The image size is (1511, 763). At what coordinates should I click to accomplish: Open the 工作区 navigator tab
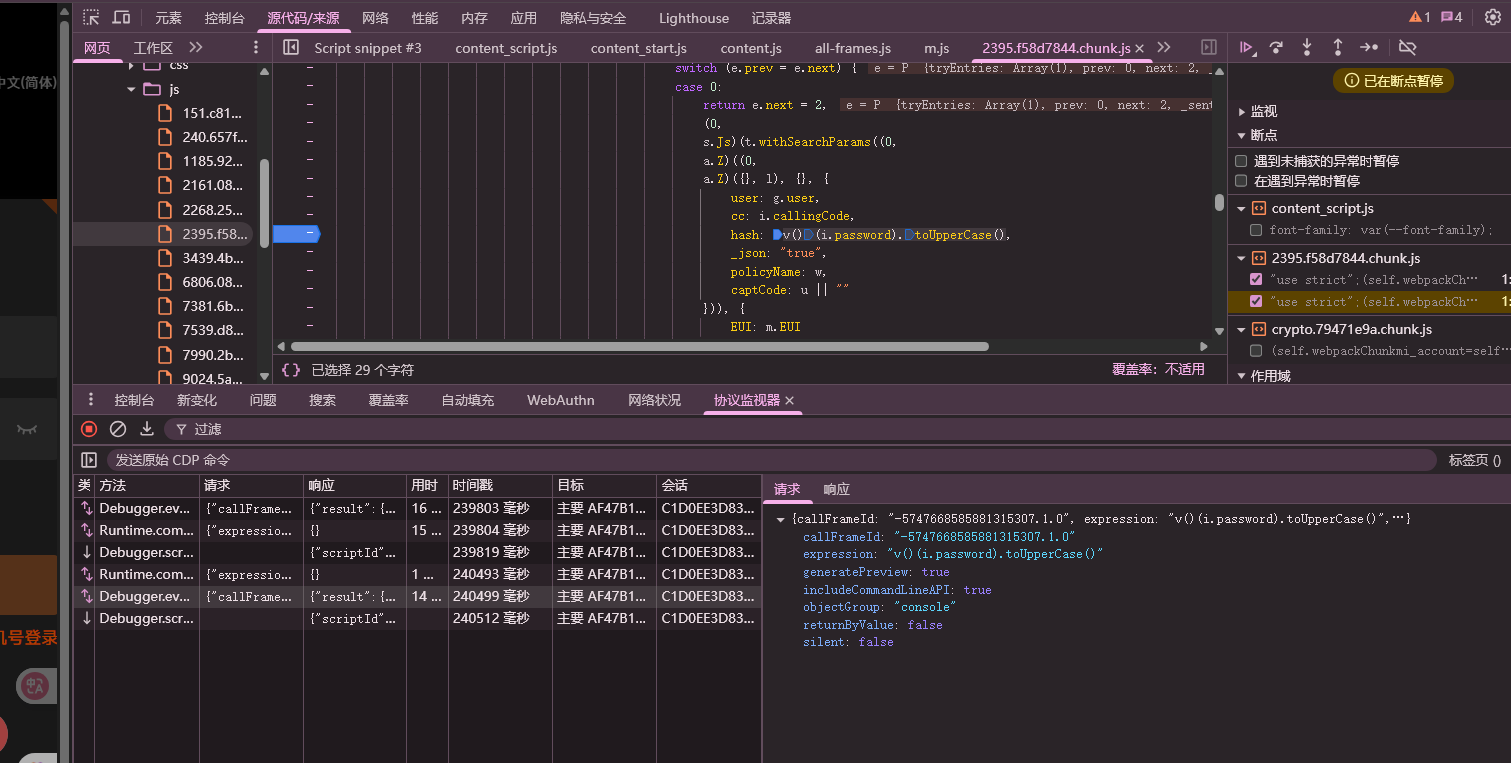coord(153,48)
